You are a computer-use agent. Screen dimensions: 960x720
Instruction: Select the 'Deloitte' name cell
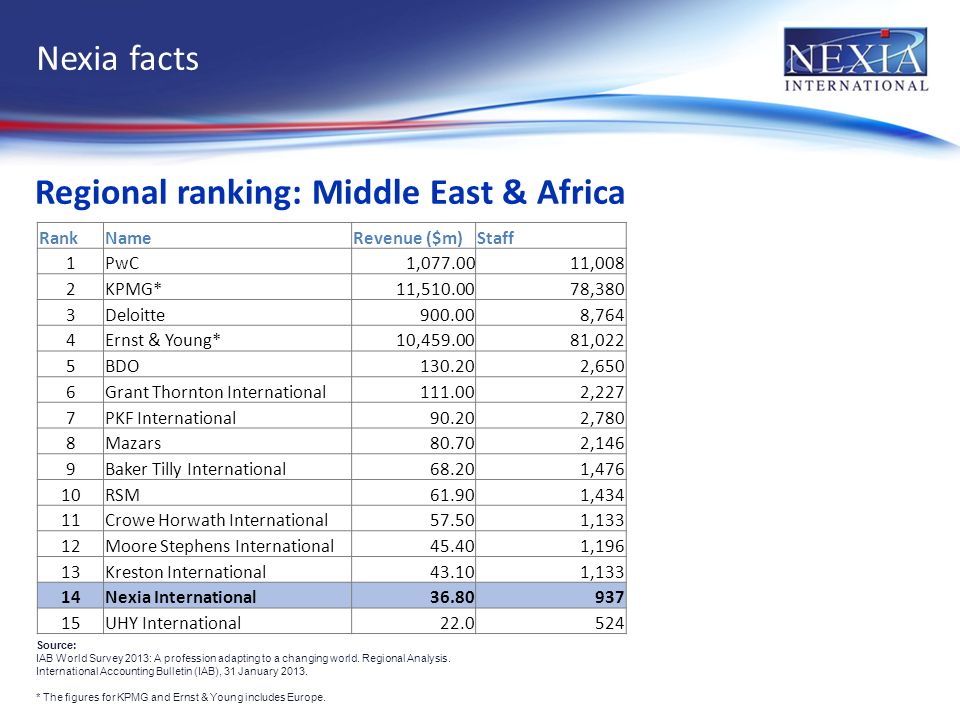(227, 313)
